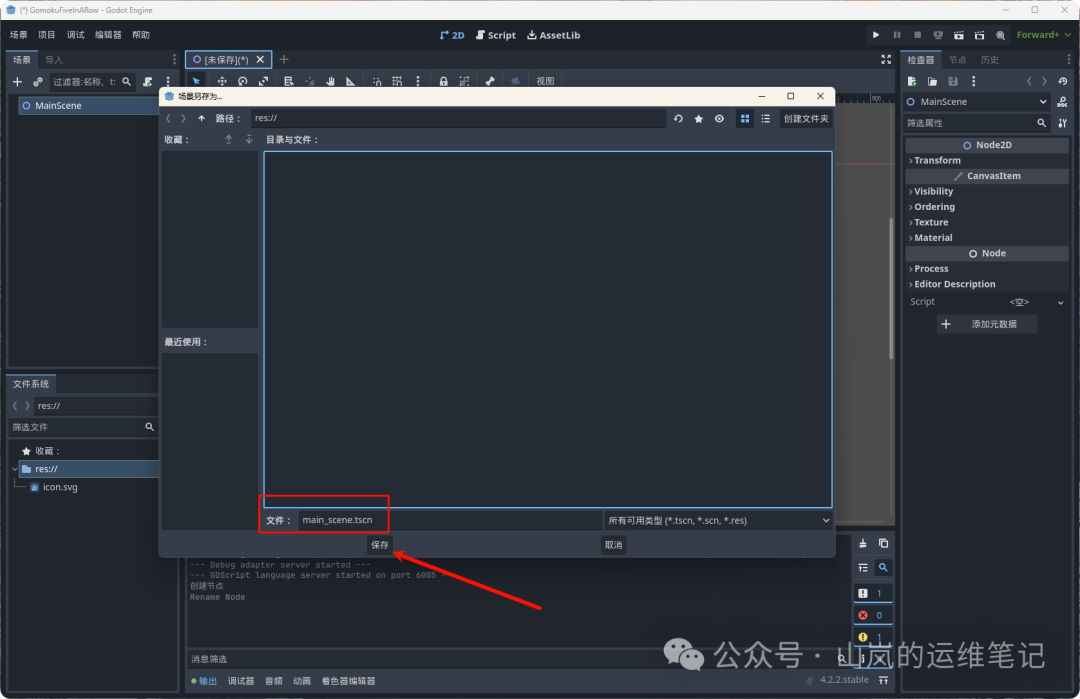Click the file name input field

450,520
